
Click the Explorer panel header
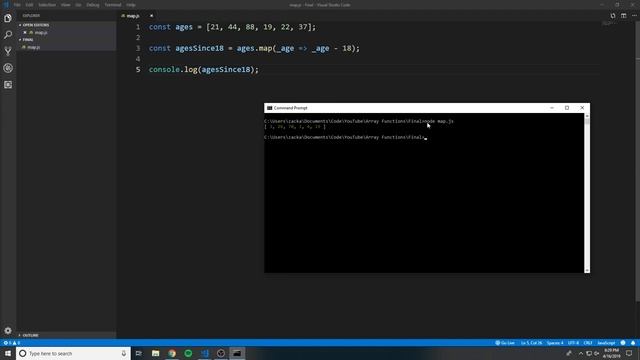tap(31, 16)
